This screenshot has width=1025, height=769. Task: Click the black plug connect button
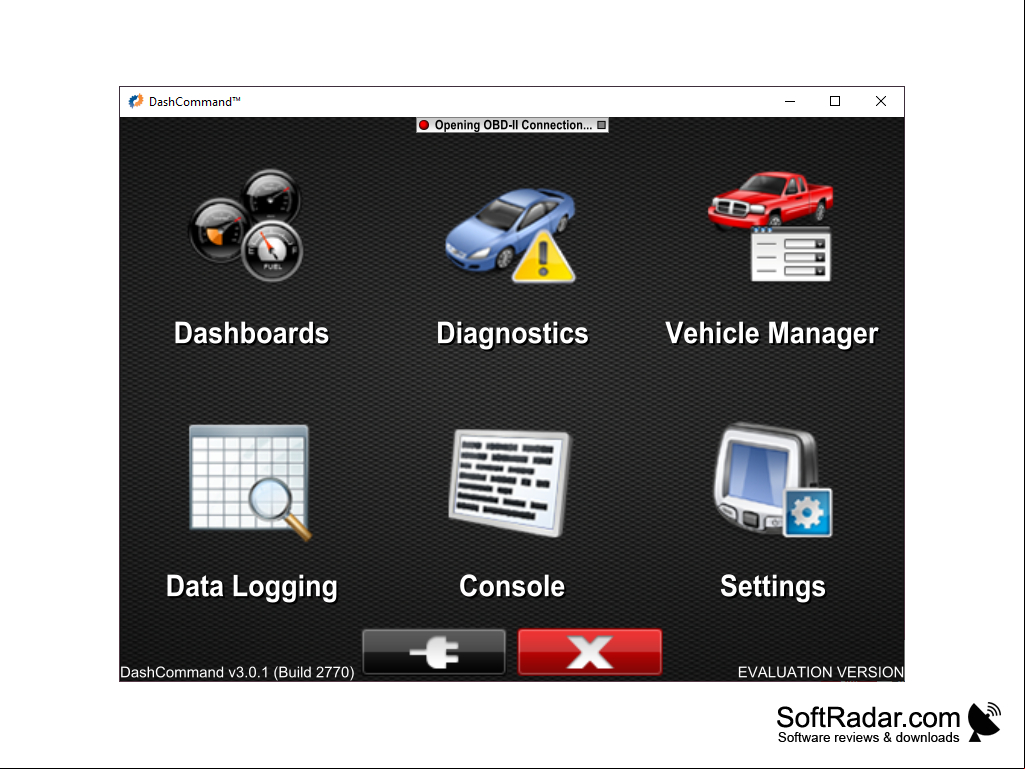(x=434, y=652)
